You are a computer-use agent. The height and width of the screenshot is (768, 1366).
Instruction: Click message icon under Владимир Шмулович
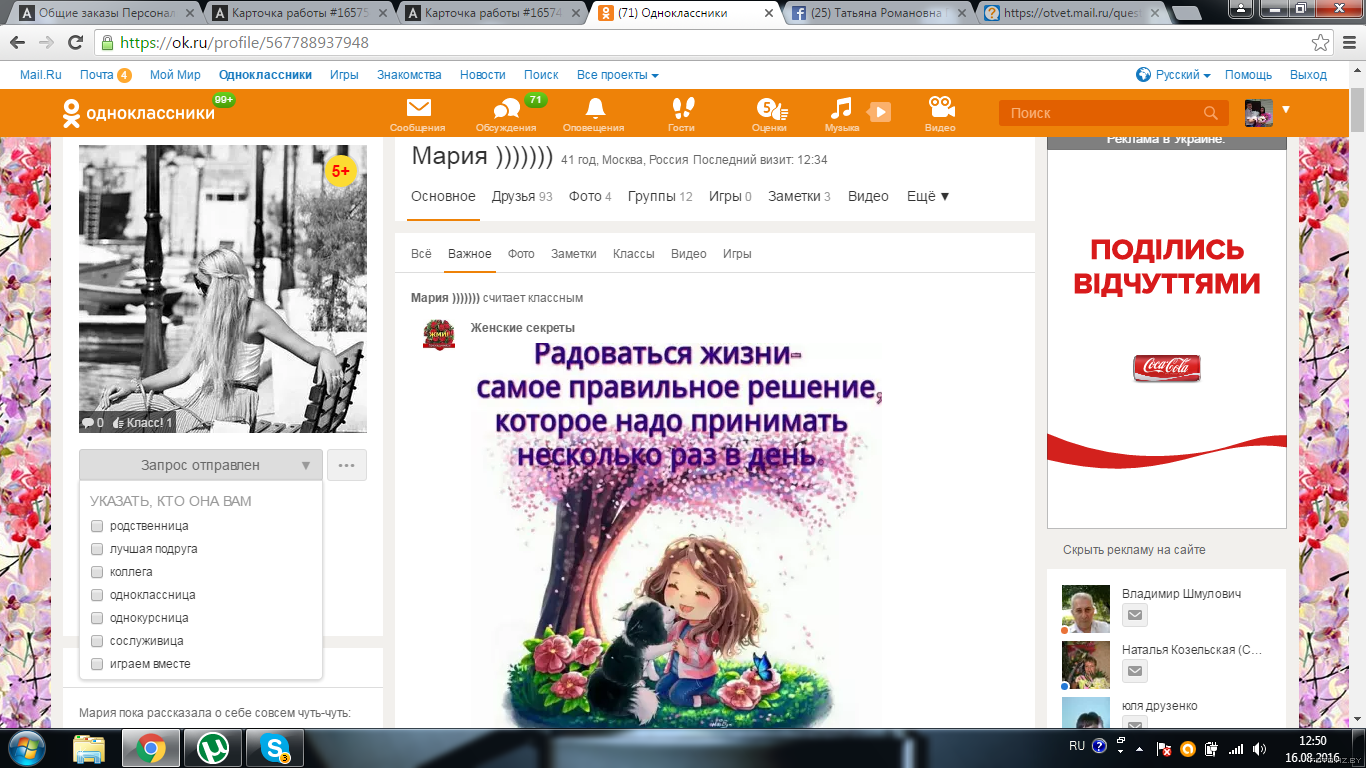1134,615
